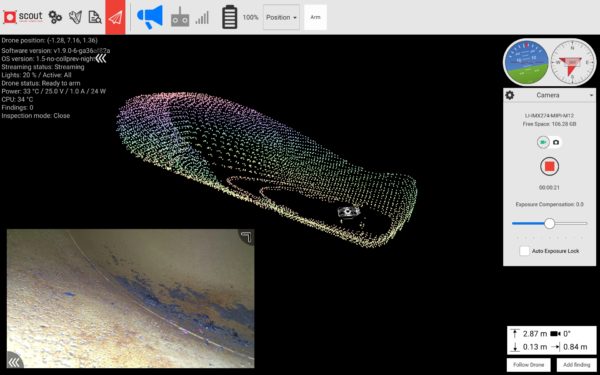Click the Add finding button
600x375 pixels.
click(576, 365)
